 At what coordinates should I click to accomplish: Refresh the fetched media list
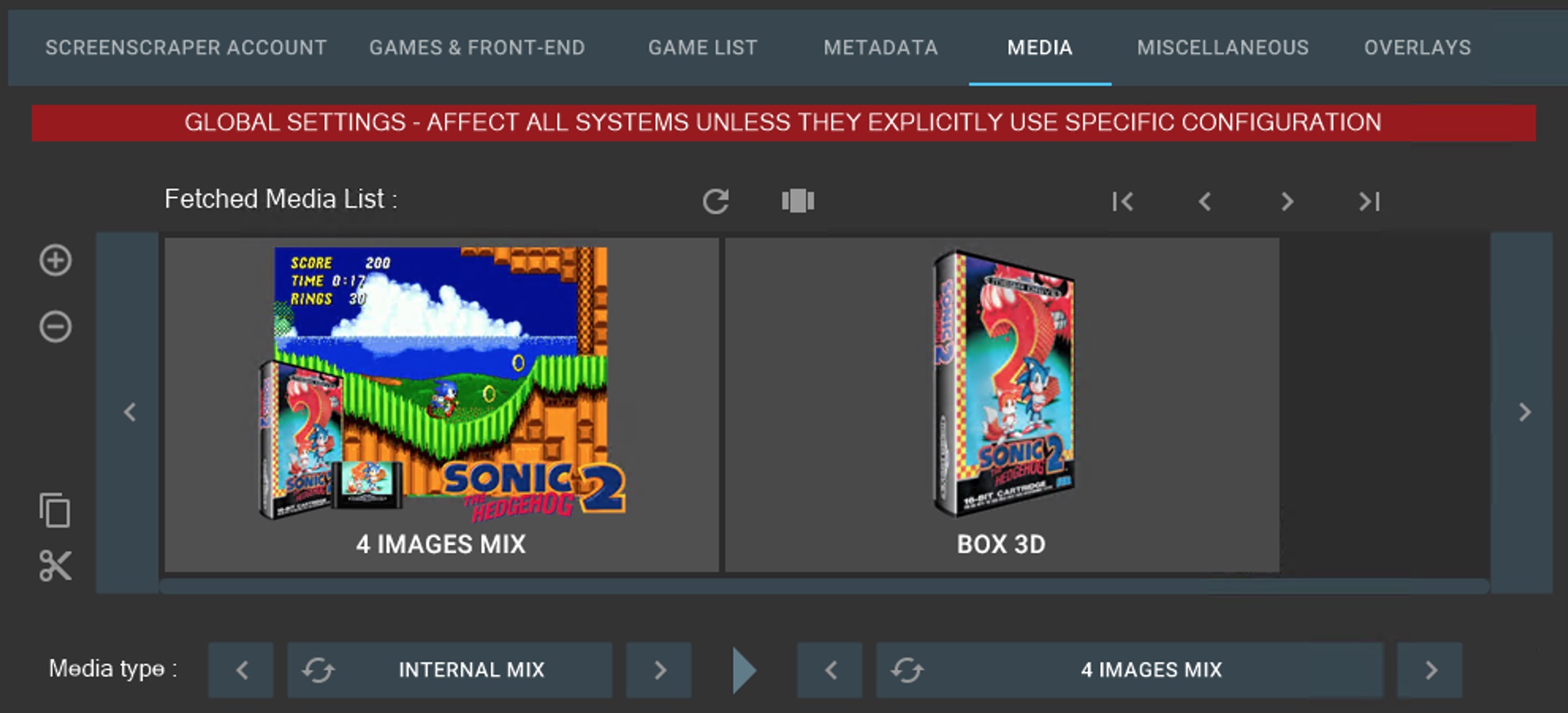(x=716, y=201)
